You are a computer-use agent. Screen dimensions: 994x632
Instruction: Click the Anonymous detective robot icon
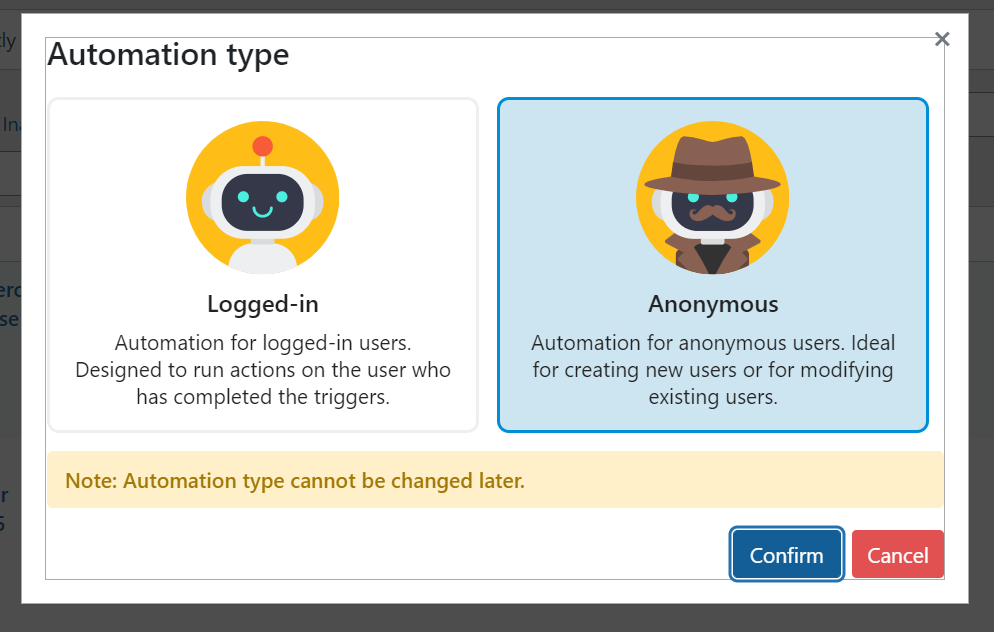[712, 198]
